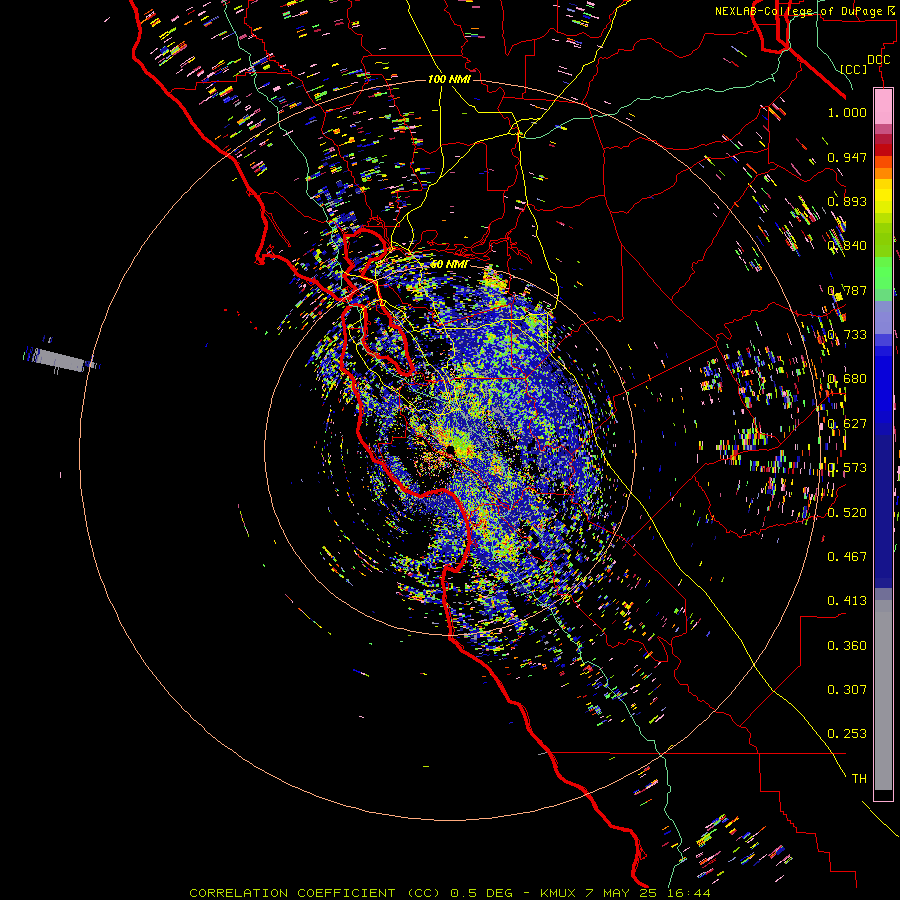Click the 0.840 scale value
Screen dimensions: 900x900
[847, 245]
